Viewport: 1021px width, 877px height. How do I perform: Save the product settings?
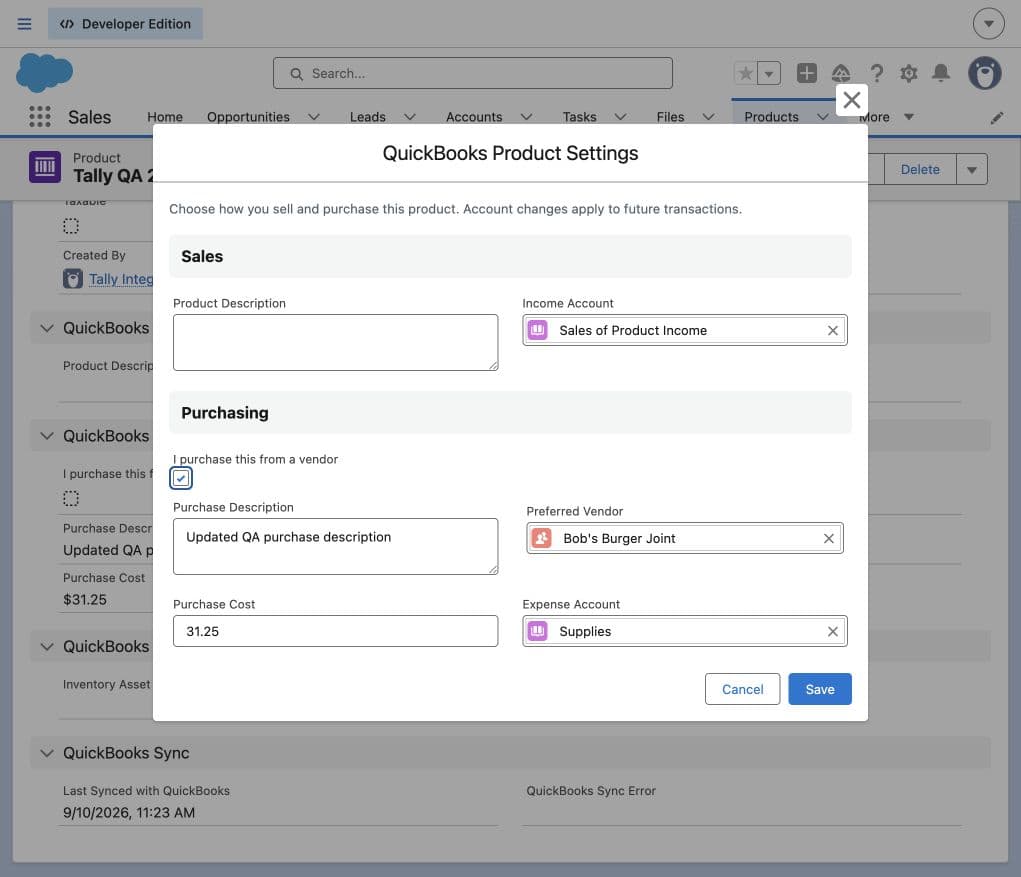[820, 689]
